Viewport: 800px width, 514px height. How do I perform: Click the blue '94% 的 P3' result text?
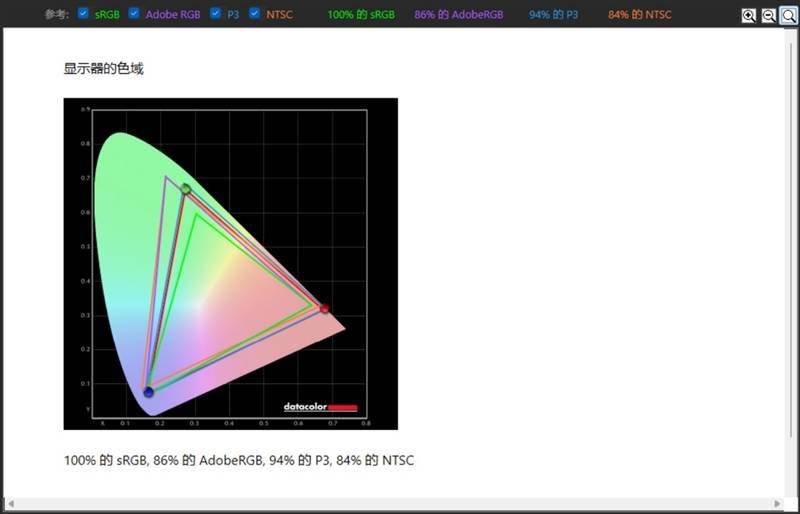tap(554, 15)
